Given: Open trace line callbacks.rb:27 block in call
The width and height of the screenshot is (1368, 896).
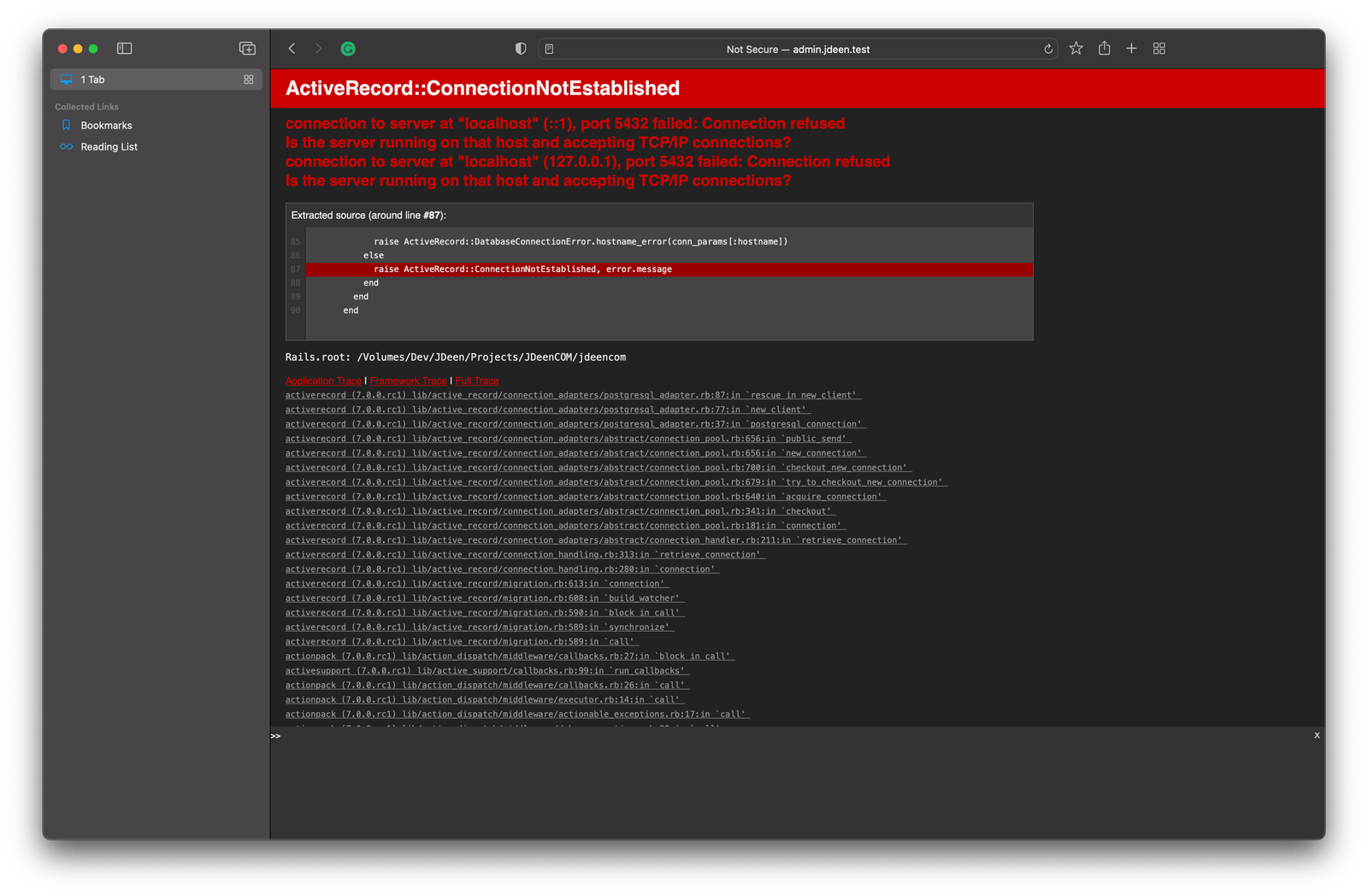Looking at the screenshot, I should (510, 657).
